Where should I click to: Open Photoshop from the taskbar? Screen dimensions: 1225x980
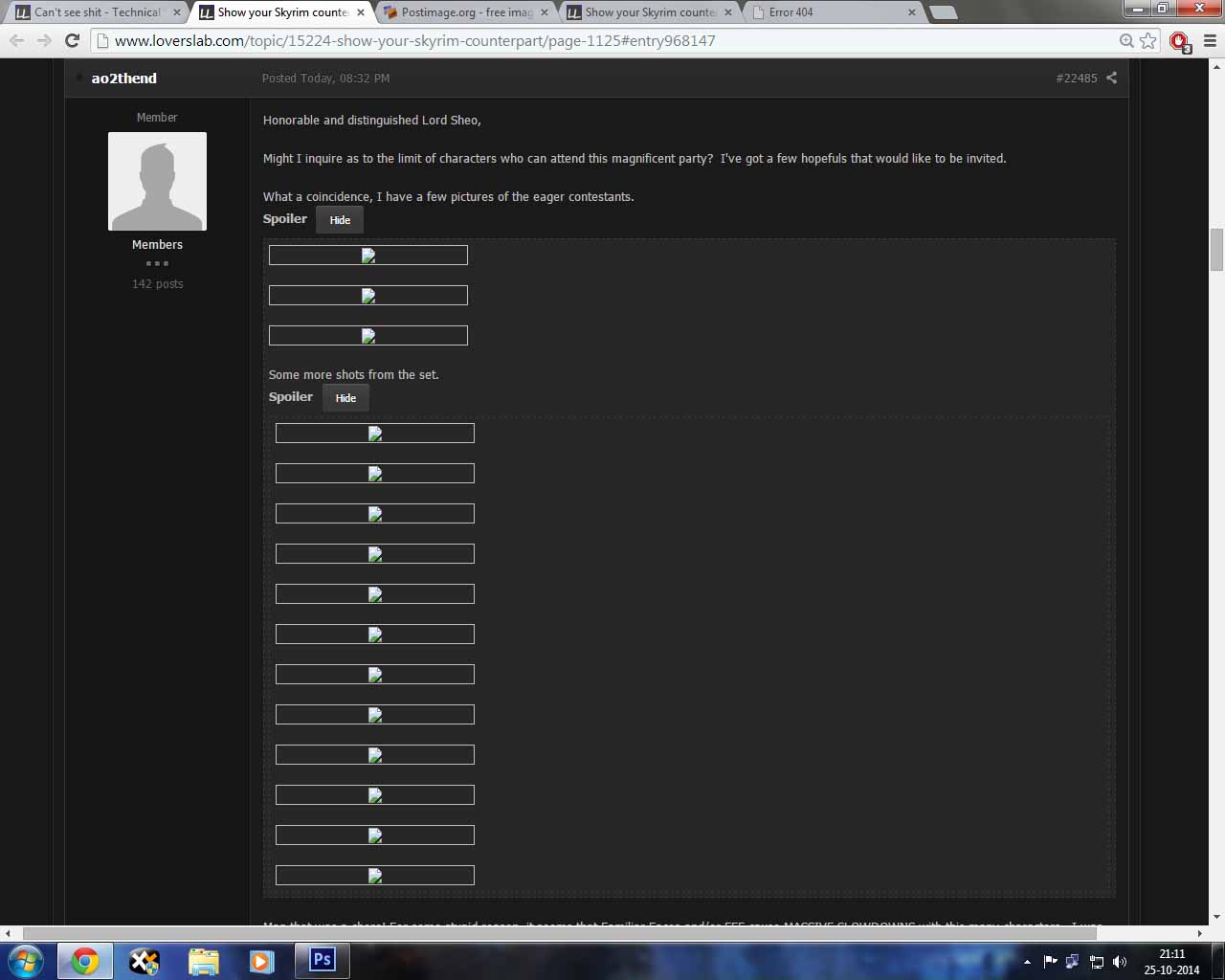pos(322,959)
